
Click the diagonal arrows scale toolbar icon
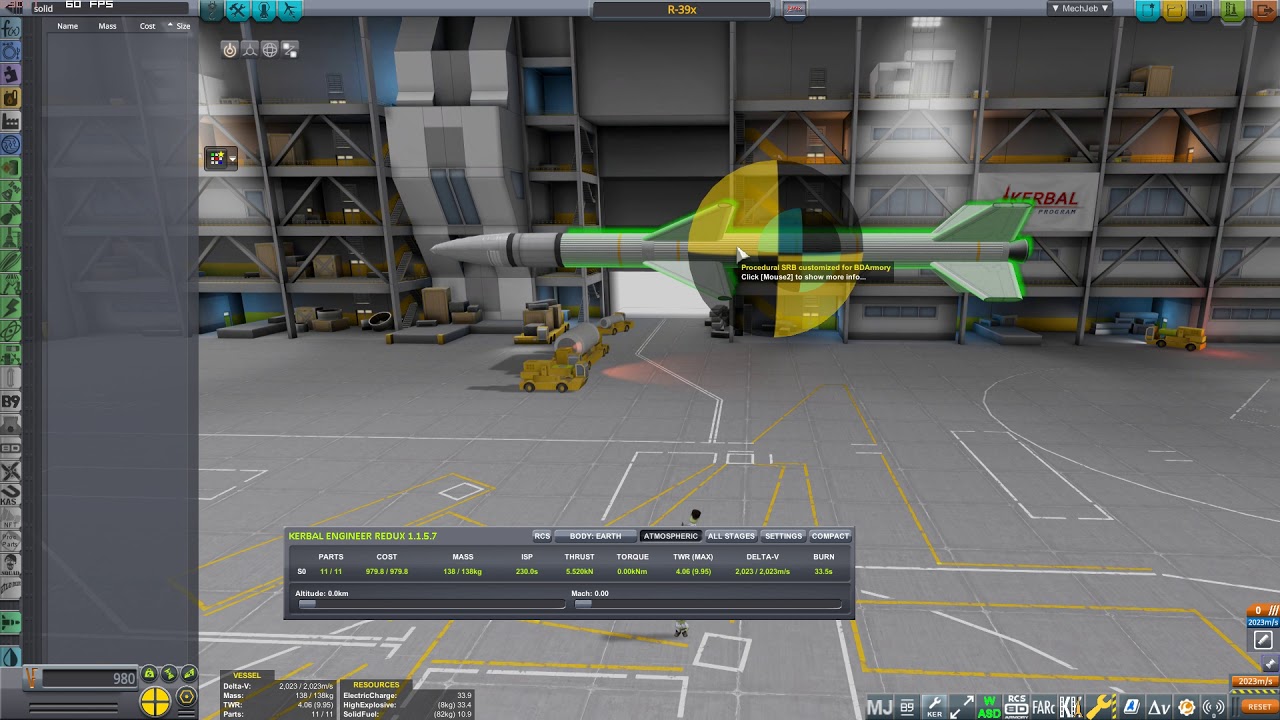click(962, 707)
